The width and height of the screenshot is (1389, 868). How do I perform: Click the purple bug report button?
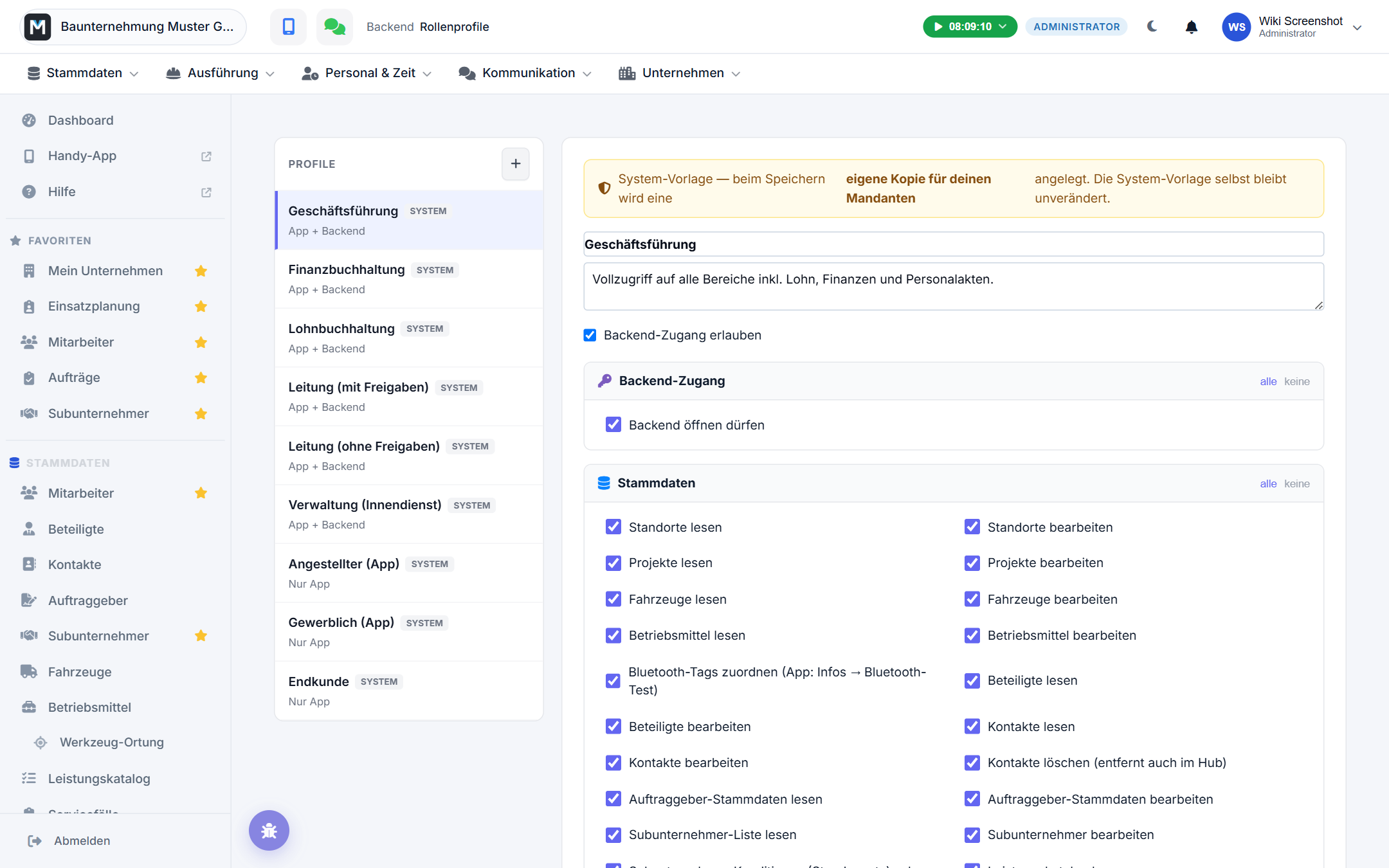click(269, 830)
